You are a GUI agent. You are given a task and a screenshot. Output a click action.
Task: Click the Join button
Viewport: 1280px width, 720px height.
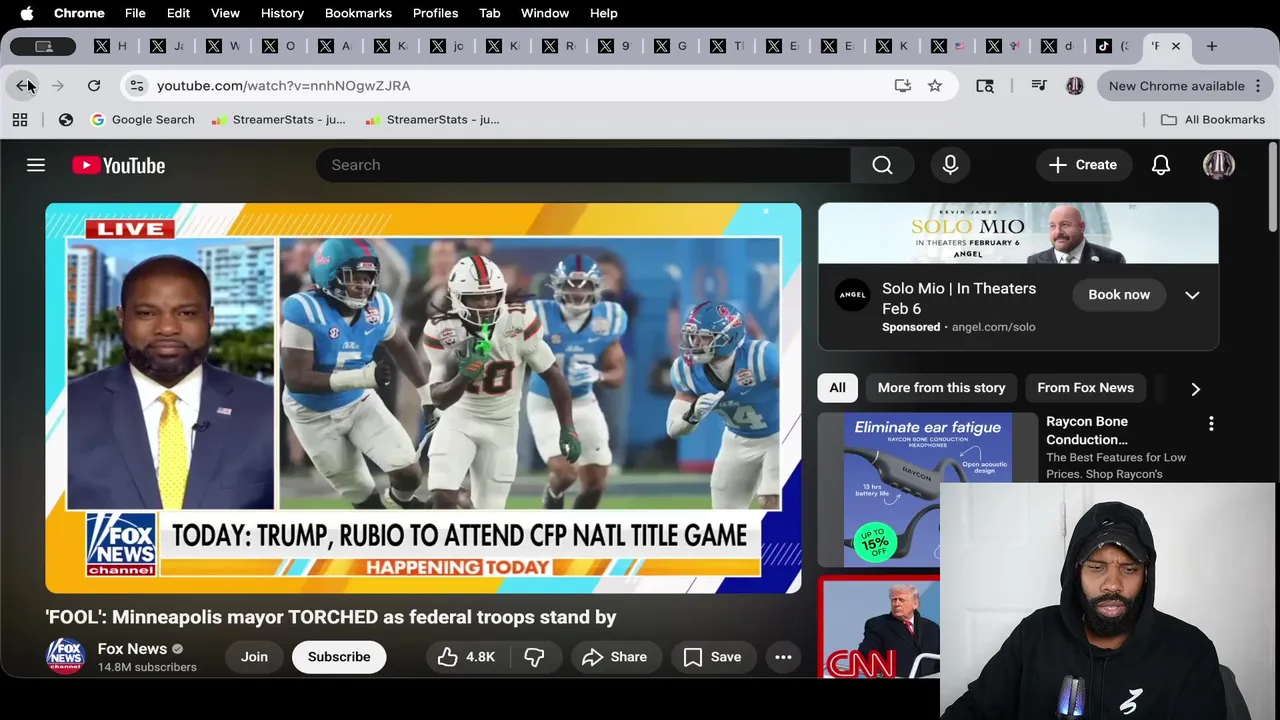pyautogui.click(x=254, y=657)
